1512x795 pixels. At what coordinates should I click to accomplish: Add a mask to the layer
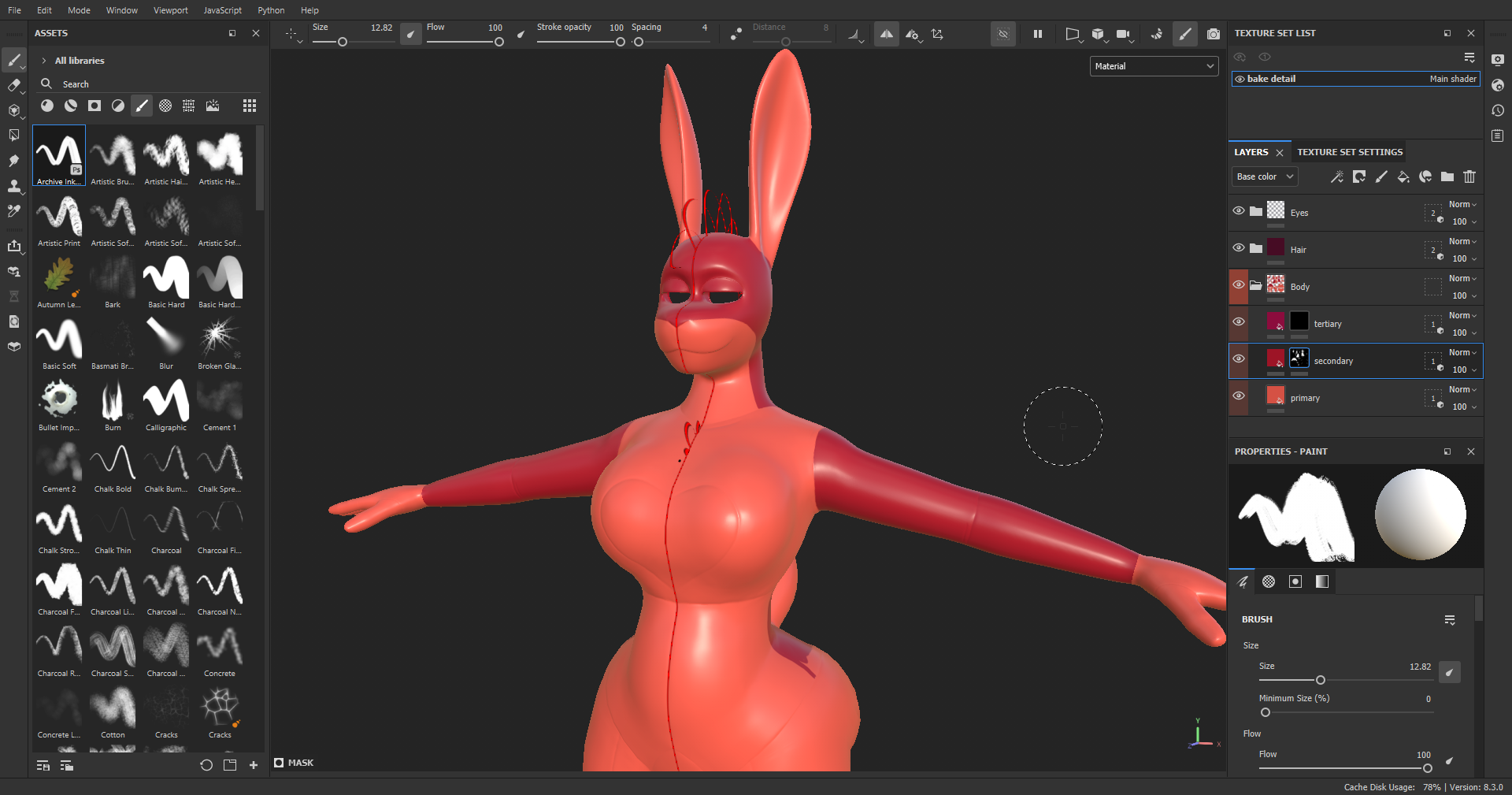tap(1359, 176)
